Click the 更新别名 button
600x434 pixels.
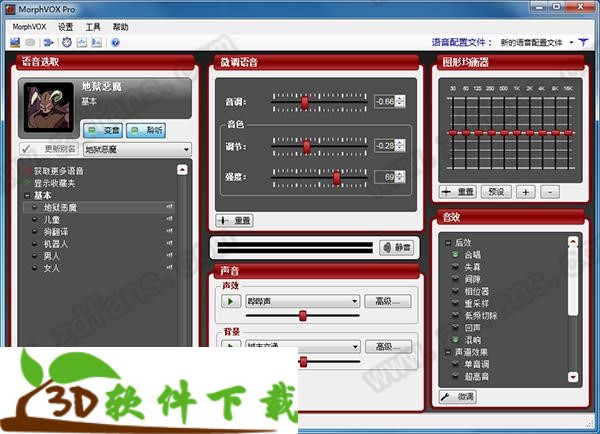49,149
